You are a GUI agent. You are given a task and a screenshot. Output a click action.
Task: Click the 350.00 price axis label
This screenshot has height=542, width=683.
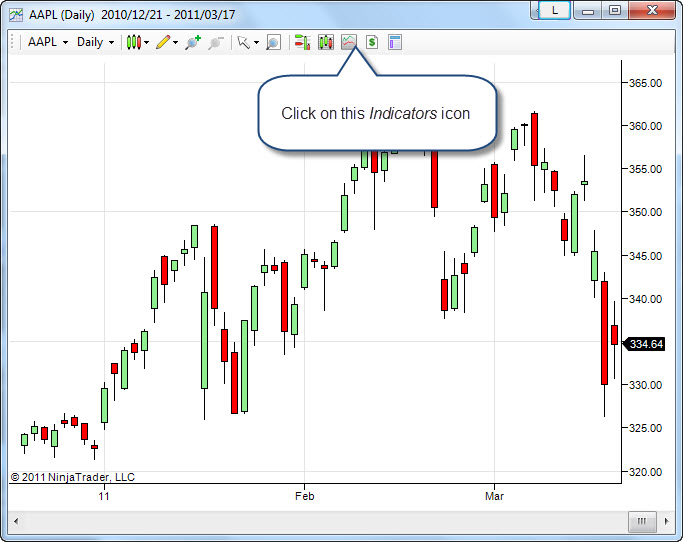pos(645,212)
